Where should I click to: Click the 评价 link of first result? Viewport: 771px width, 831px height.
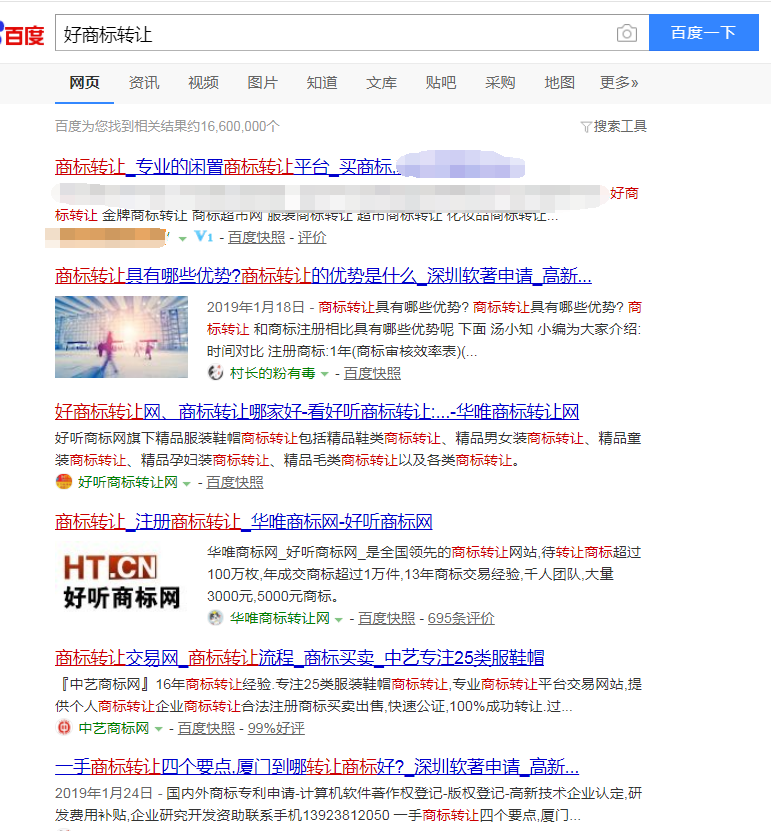312,237
